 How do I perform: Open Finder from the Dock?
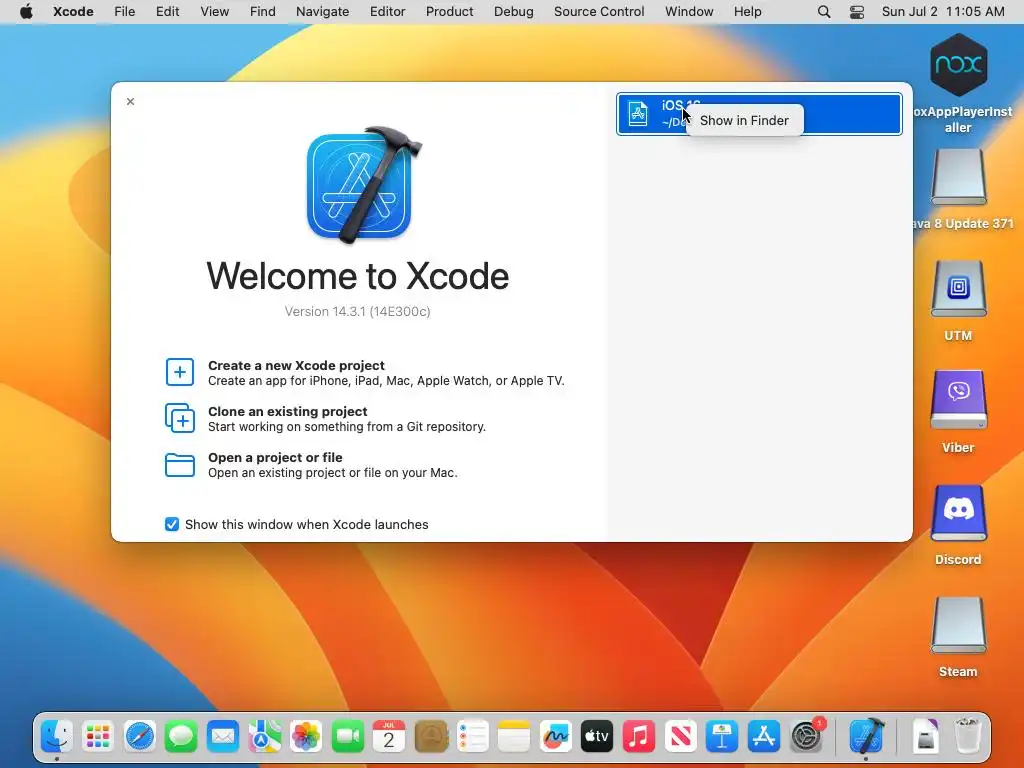(x=57, y=737)
